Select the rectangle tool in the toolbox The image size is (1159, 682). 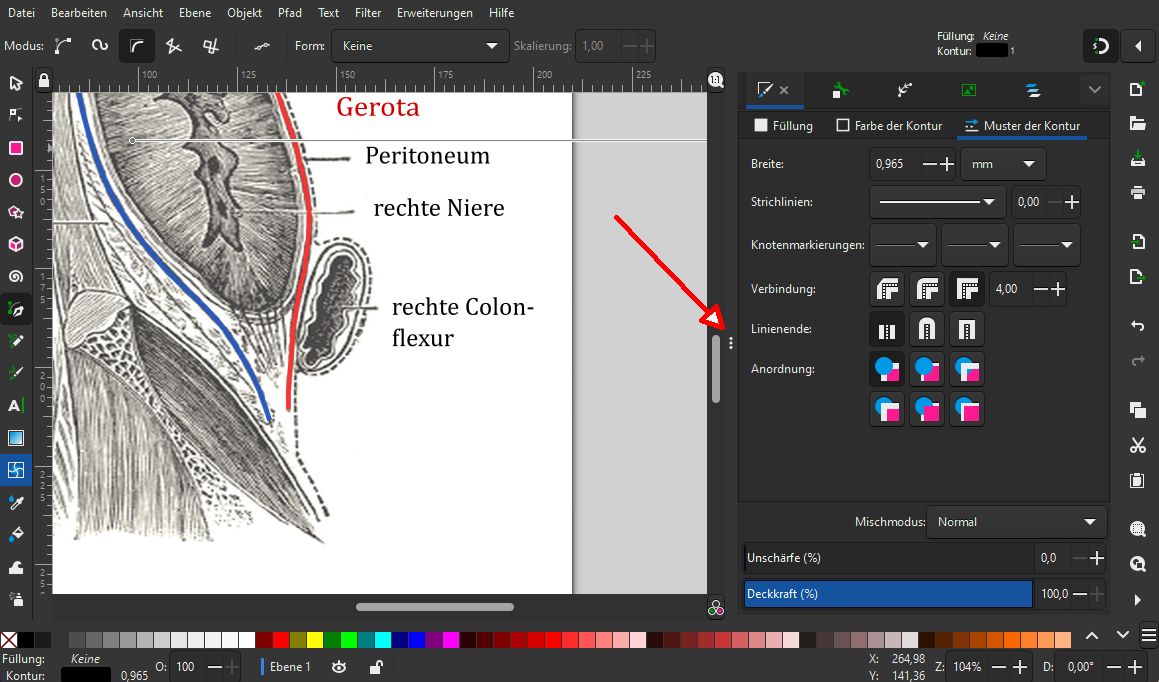click(16, 148)
